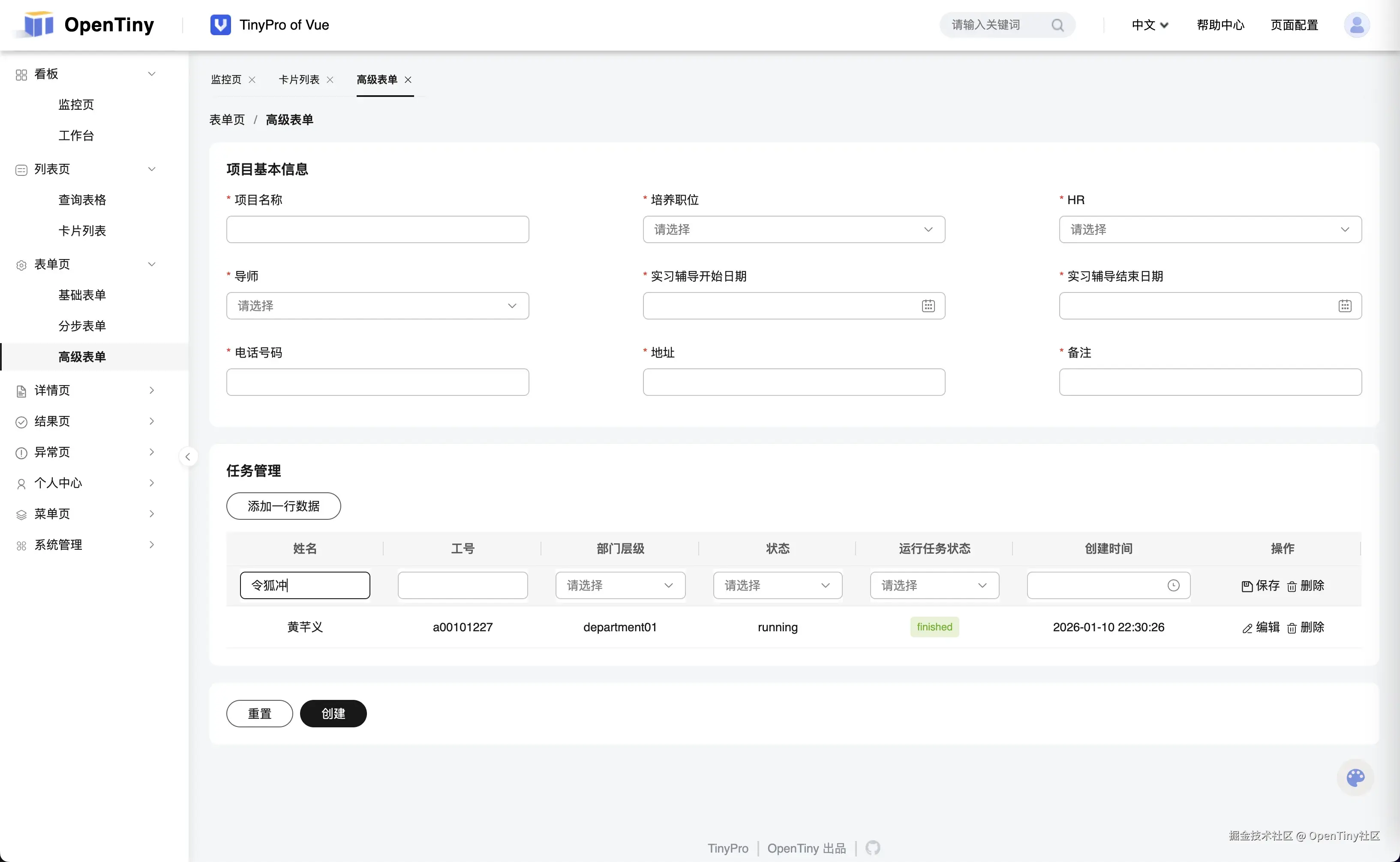Screen dimensions: 1400x862
Task: Click the search magnifier icon in header
Action: coord(1057,25)
